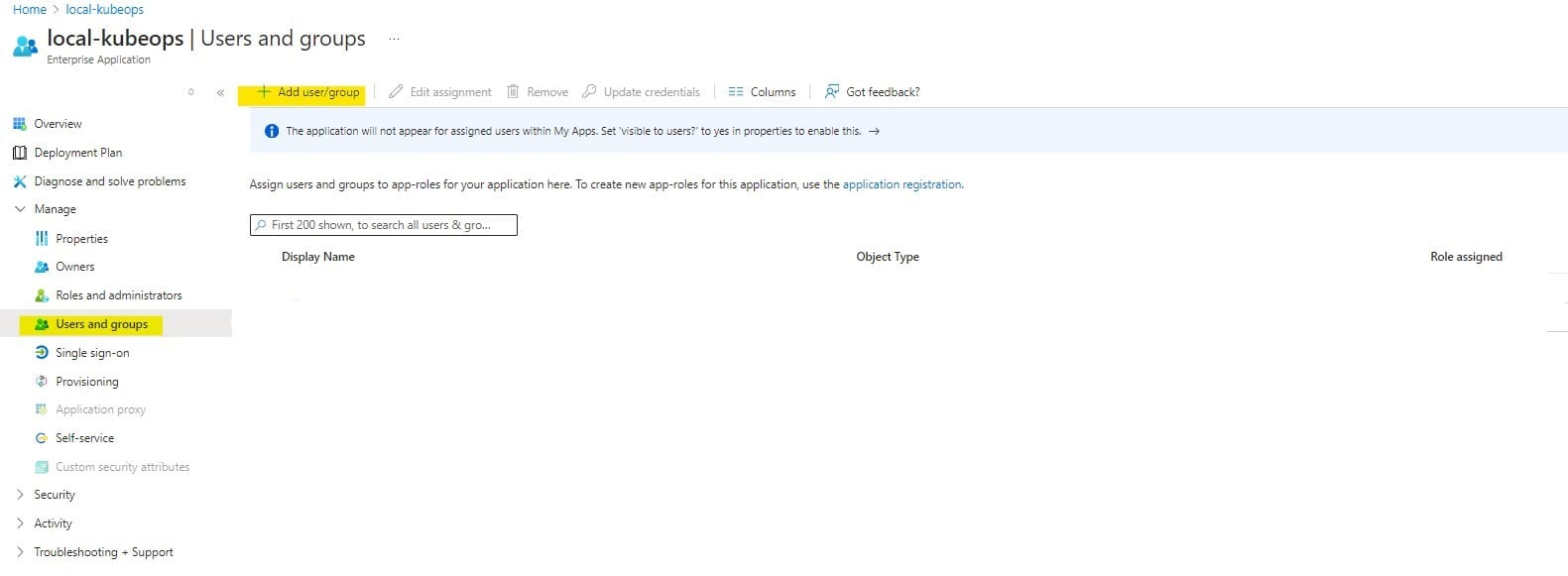The image size is (1568, 576).
Task: Open Single sign-on menu item
Action: tap(92, 353)
